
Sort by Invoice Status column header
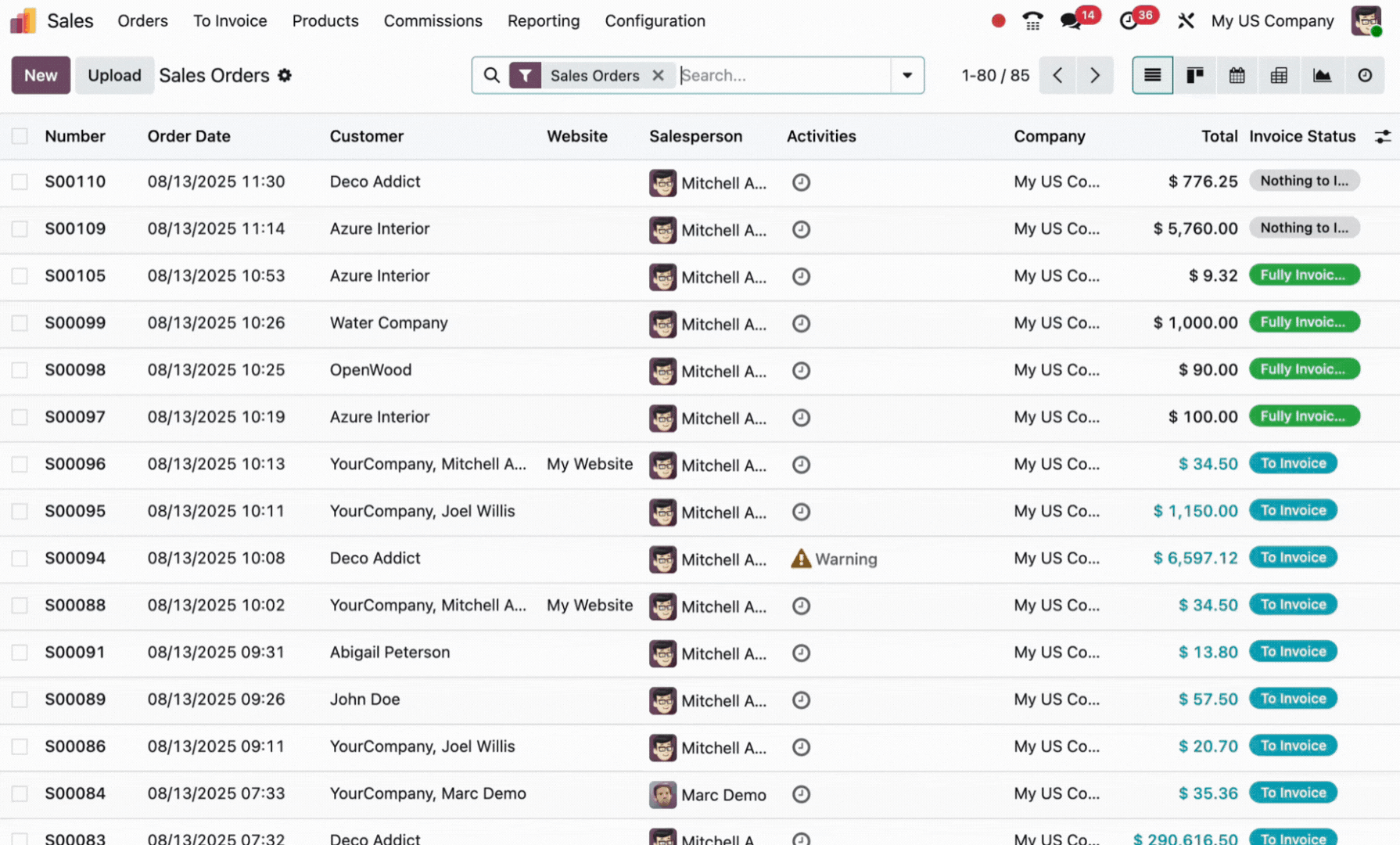1302,136
